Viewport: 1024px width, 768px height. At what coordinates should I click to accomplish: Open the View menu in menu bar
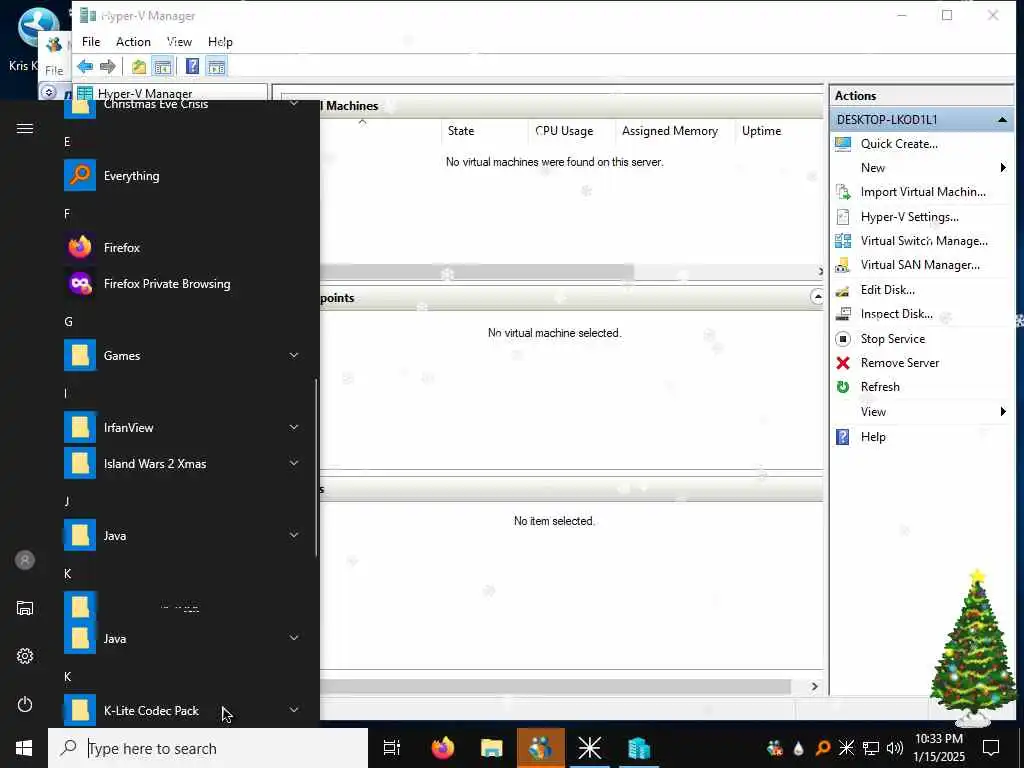(x=179, y=42)
